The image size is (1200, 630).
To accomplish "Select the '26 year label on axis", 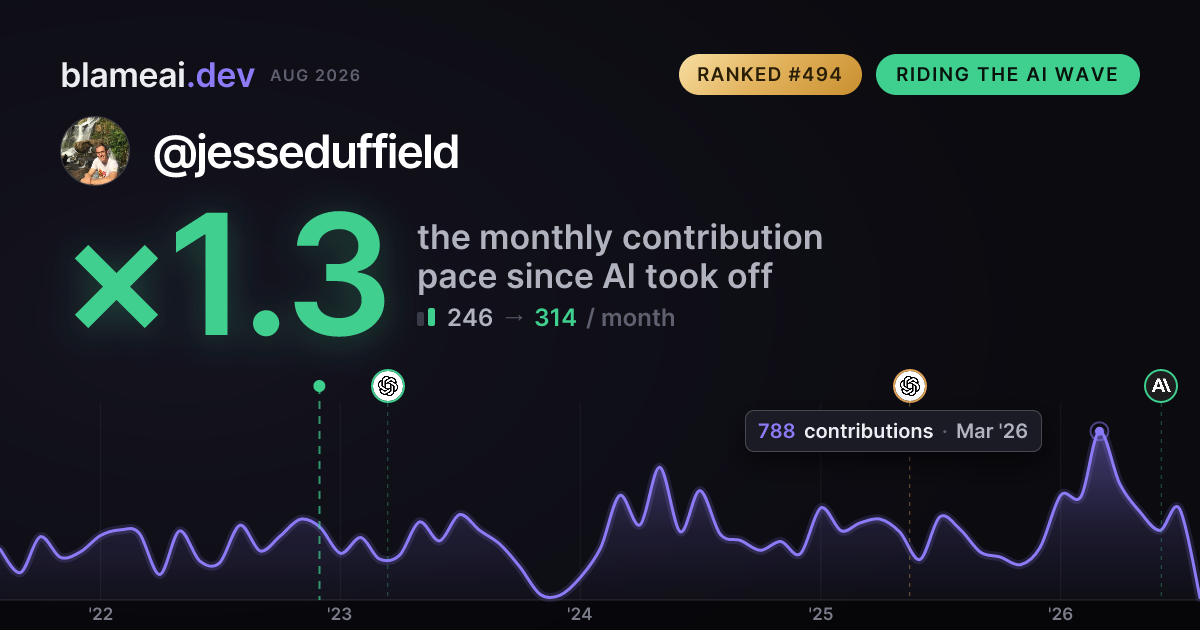I will [x=1060, y=613].
